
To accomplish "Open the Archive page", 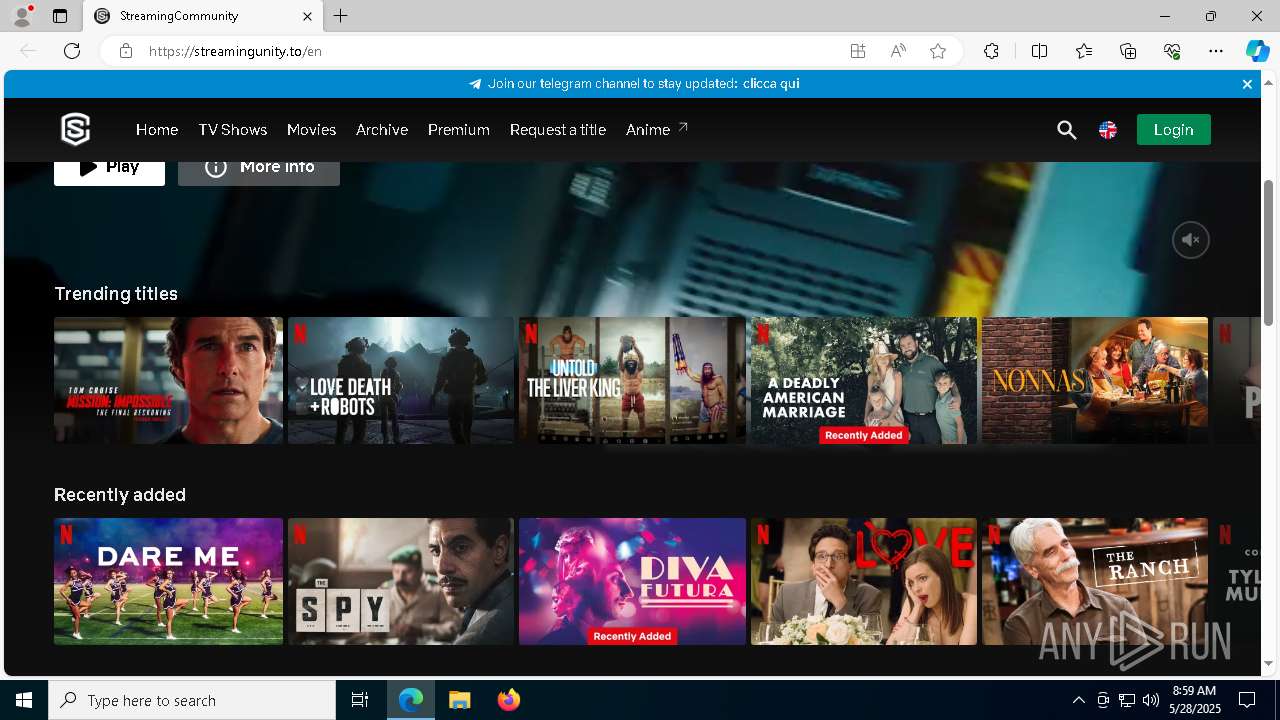I will 382,130.
